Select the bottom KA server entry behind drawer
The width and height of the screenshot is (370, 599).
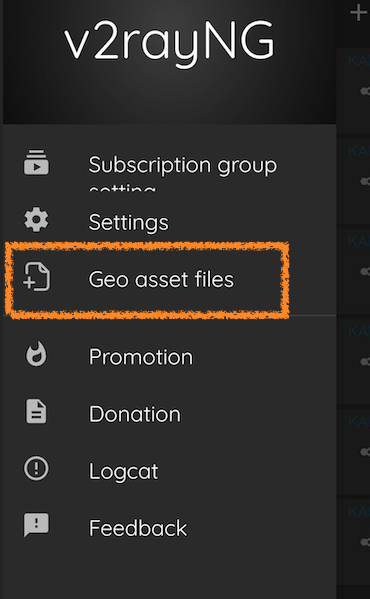(x=353, y=541)
